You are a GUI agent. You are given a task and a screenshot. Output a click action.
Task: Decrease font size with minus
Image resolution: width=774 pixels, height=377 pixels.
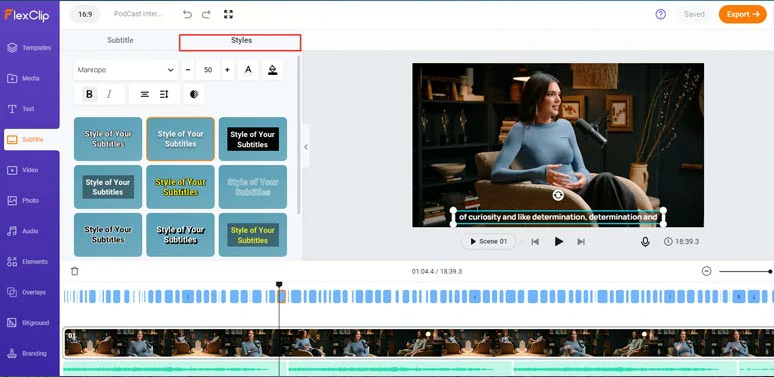pyautogui.click(x=188, y=70)
